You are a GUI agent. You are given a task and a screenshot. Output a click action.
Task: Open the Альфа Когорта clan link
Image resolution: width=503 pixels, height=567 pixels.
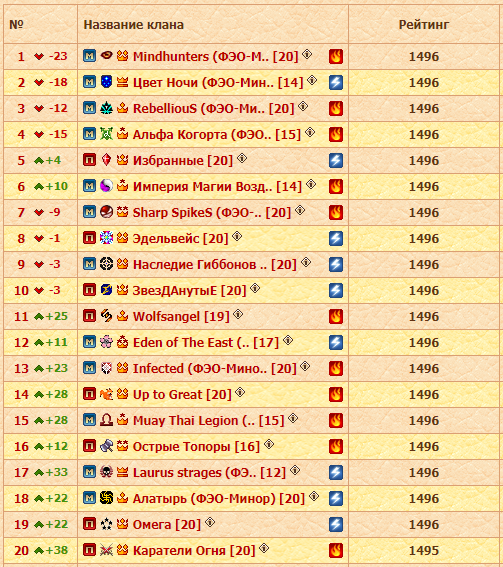pos(217,135)
